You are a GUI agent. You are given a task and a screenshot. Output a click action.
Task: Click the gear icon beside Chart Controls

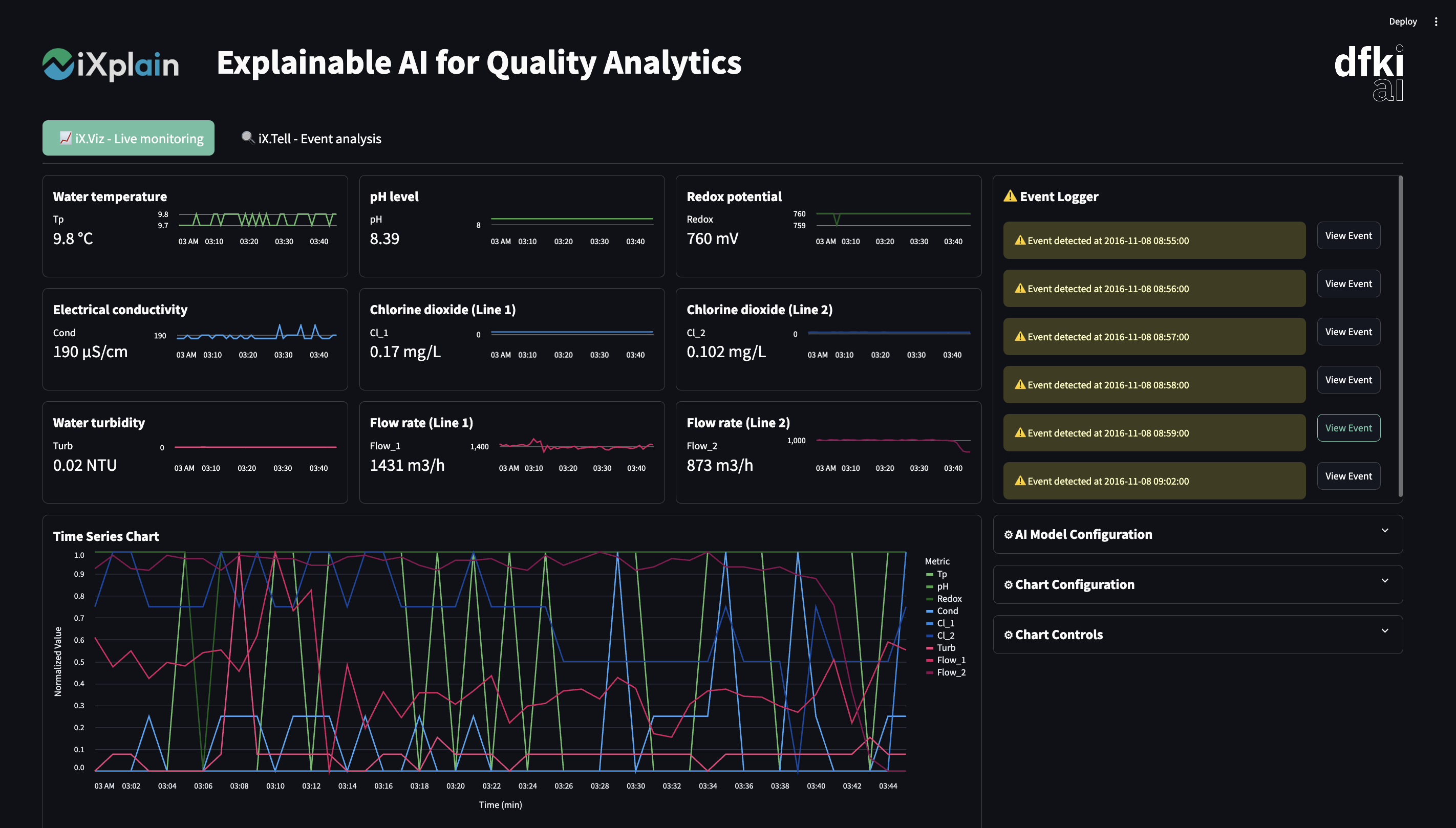1008,635
